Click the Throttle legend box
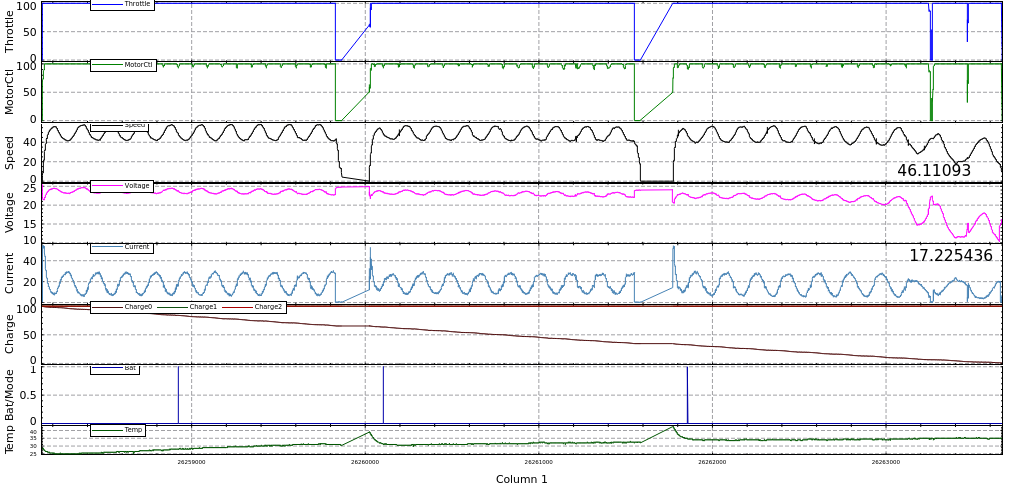This screenshot has height=490, width=1024. pyautogui.click(x=122, y=5)
